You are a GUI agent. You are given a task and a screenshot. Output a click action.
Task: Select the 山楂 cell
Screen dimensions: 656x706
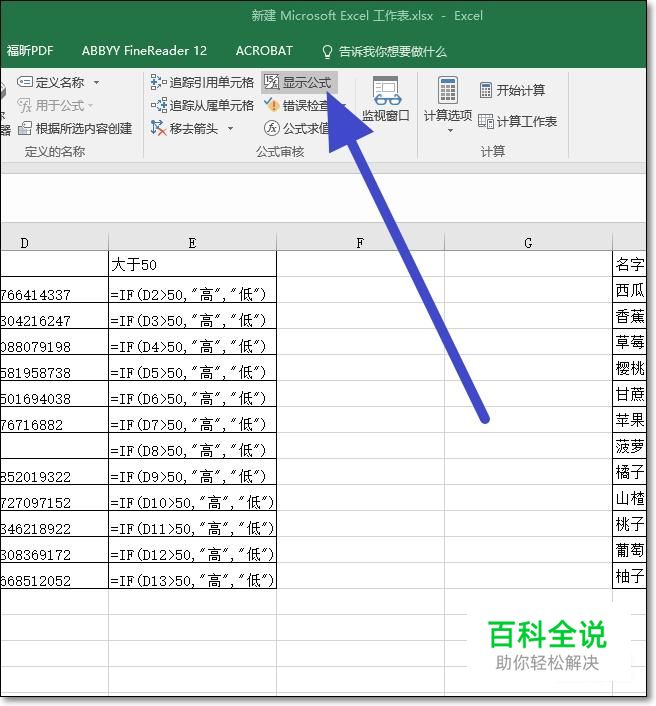[x=629, y=498]
